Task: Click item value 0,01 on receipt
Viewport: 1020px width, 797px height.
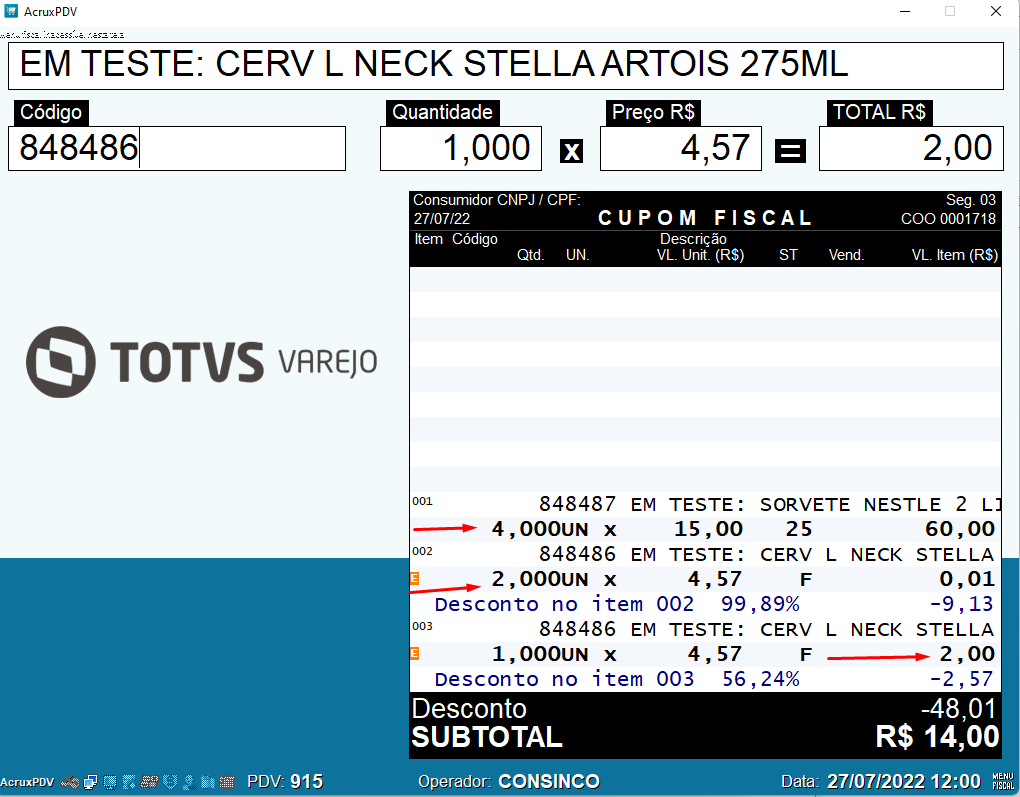Action: click(x=967, y=578)
